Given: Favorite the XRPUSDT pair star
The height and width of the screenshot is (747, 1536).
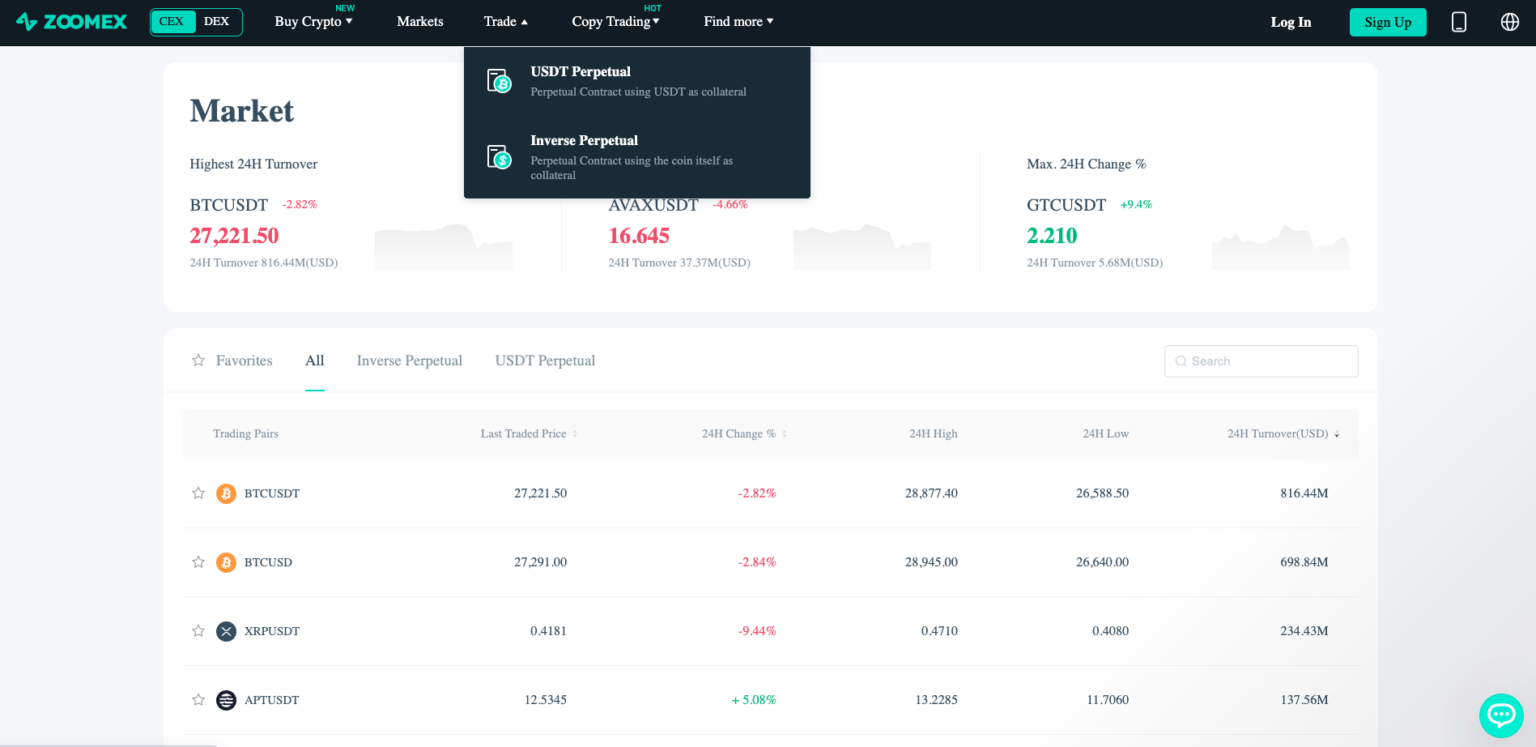Looking at the screenshot, I should 198,631.
